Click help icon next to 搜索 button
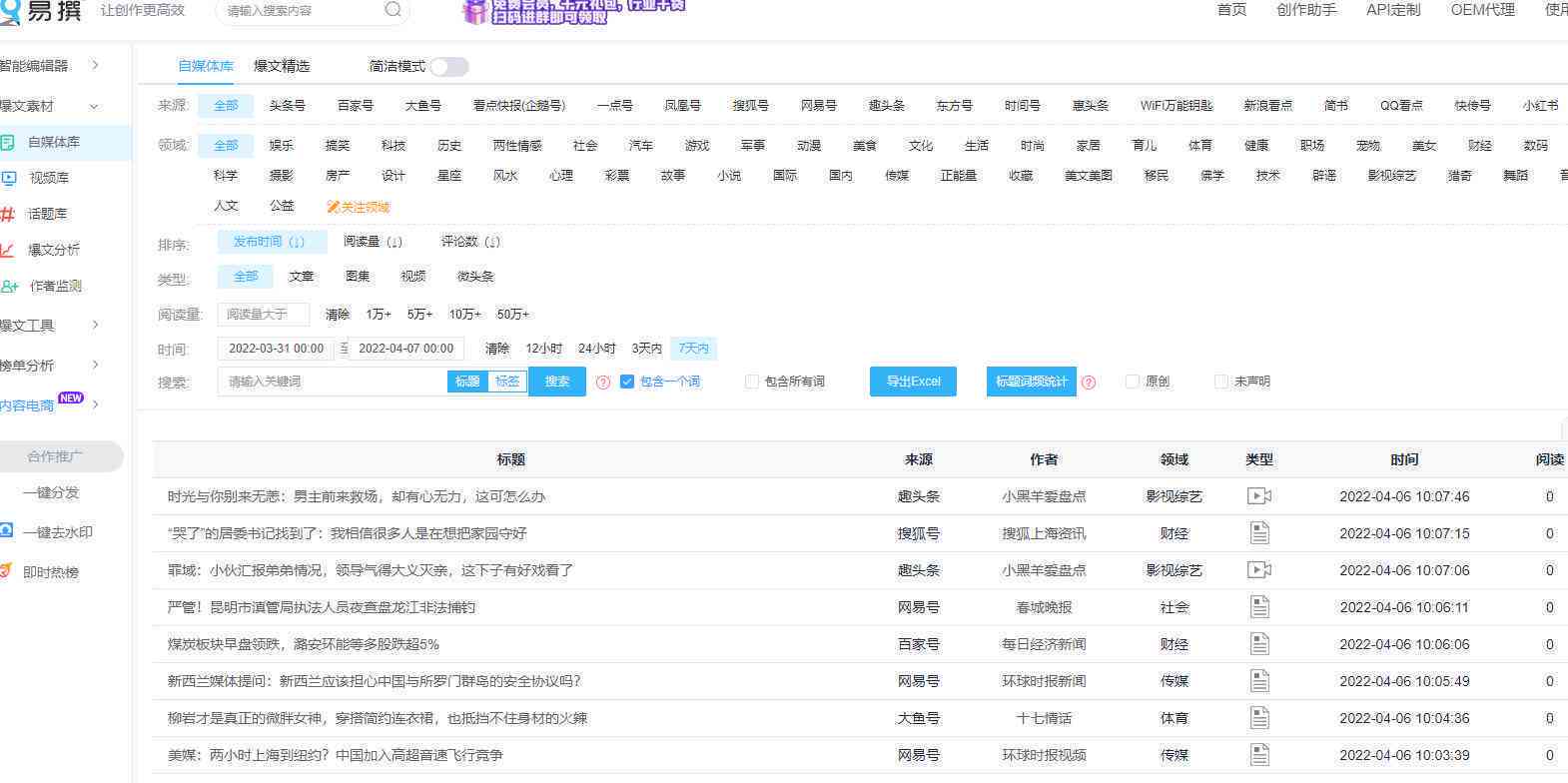Image resolution: width=1568 pixels, height=783 pixels. coord(603,382)
